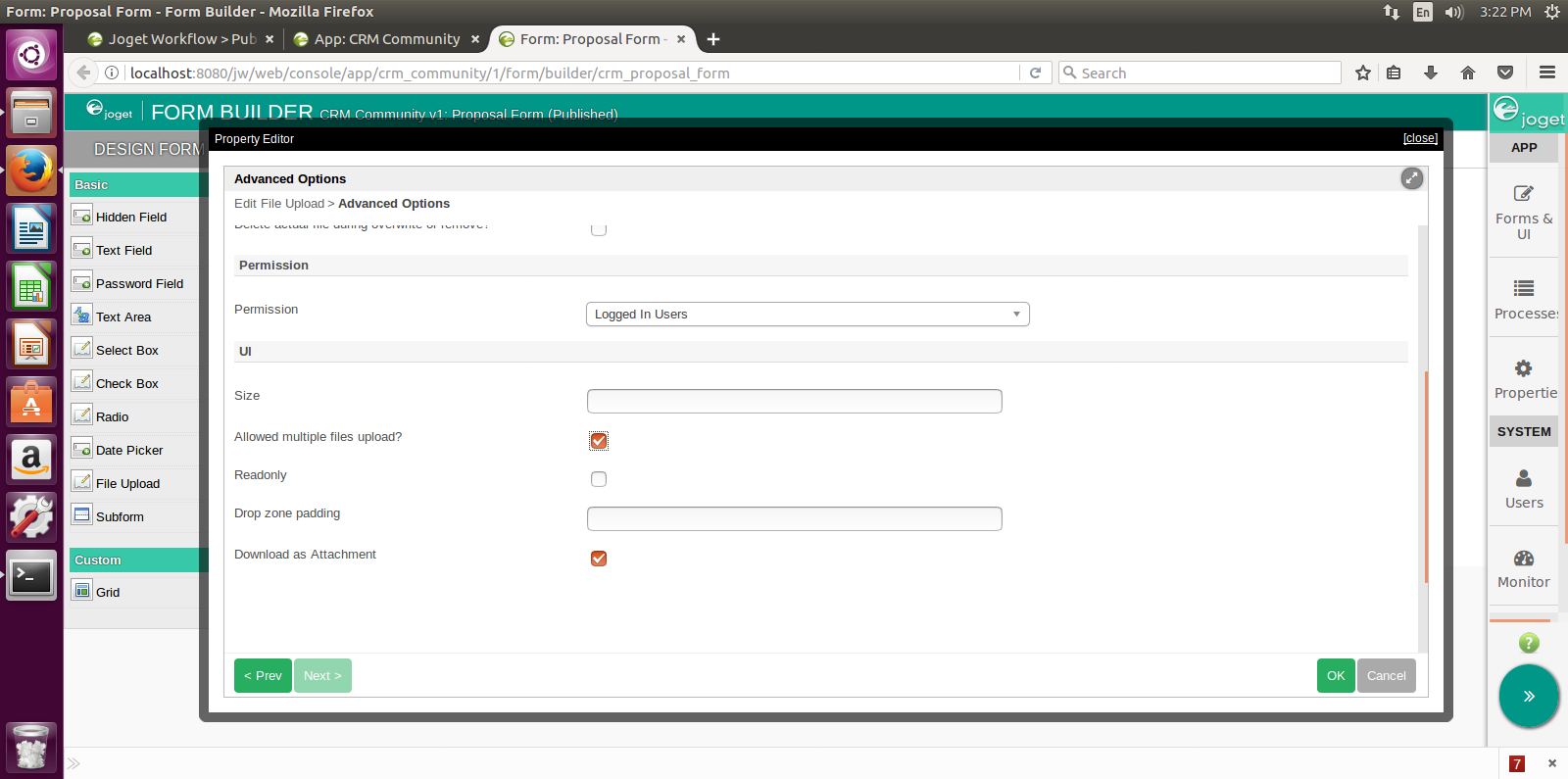1568x779 pixels.
Task: Pick the Check Box element icon
Action: point(82,382)
